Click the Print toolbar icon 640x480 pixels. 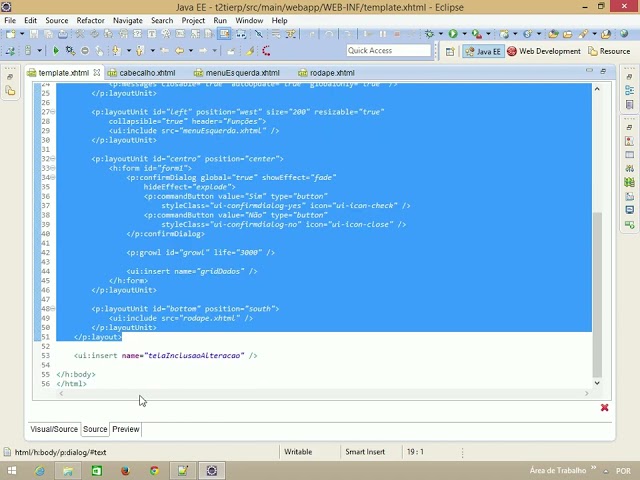62,34
